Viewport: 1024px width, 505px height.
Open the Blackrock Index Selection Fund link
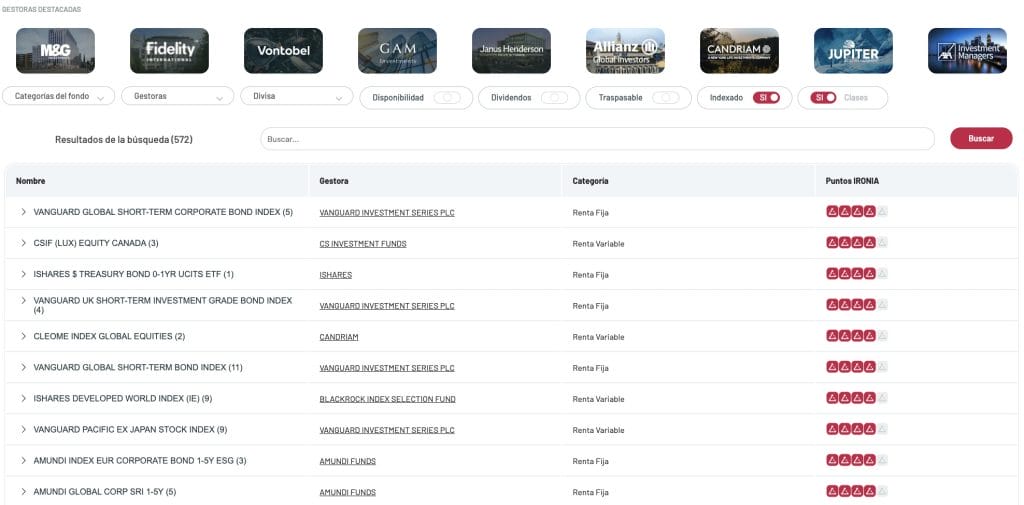[387, 399]
